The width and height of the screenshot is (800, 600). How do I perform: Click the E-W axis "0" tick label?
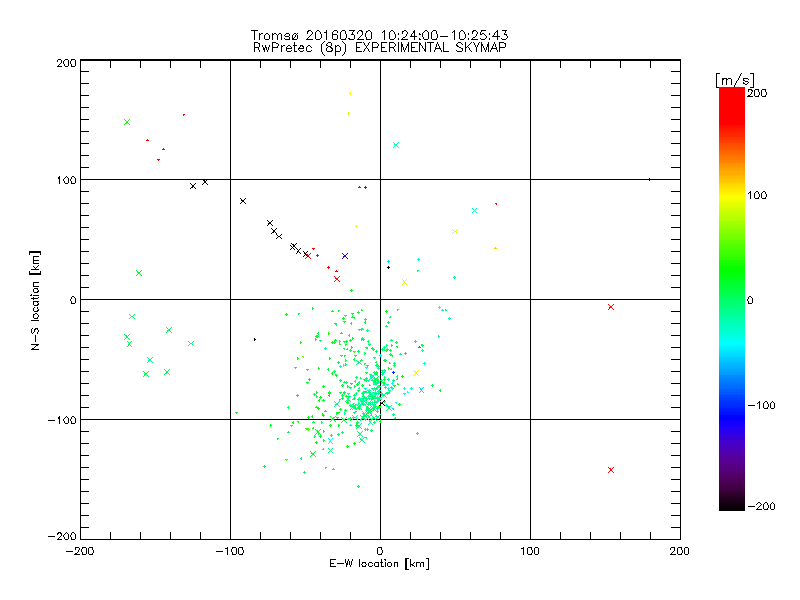(x=380, y=551)
